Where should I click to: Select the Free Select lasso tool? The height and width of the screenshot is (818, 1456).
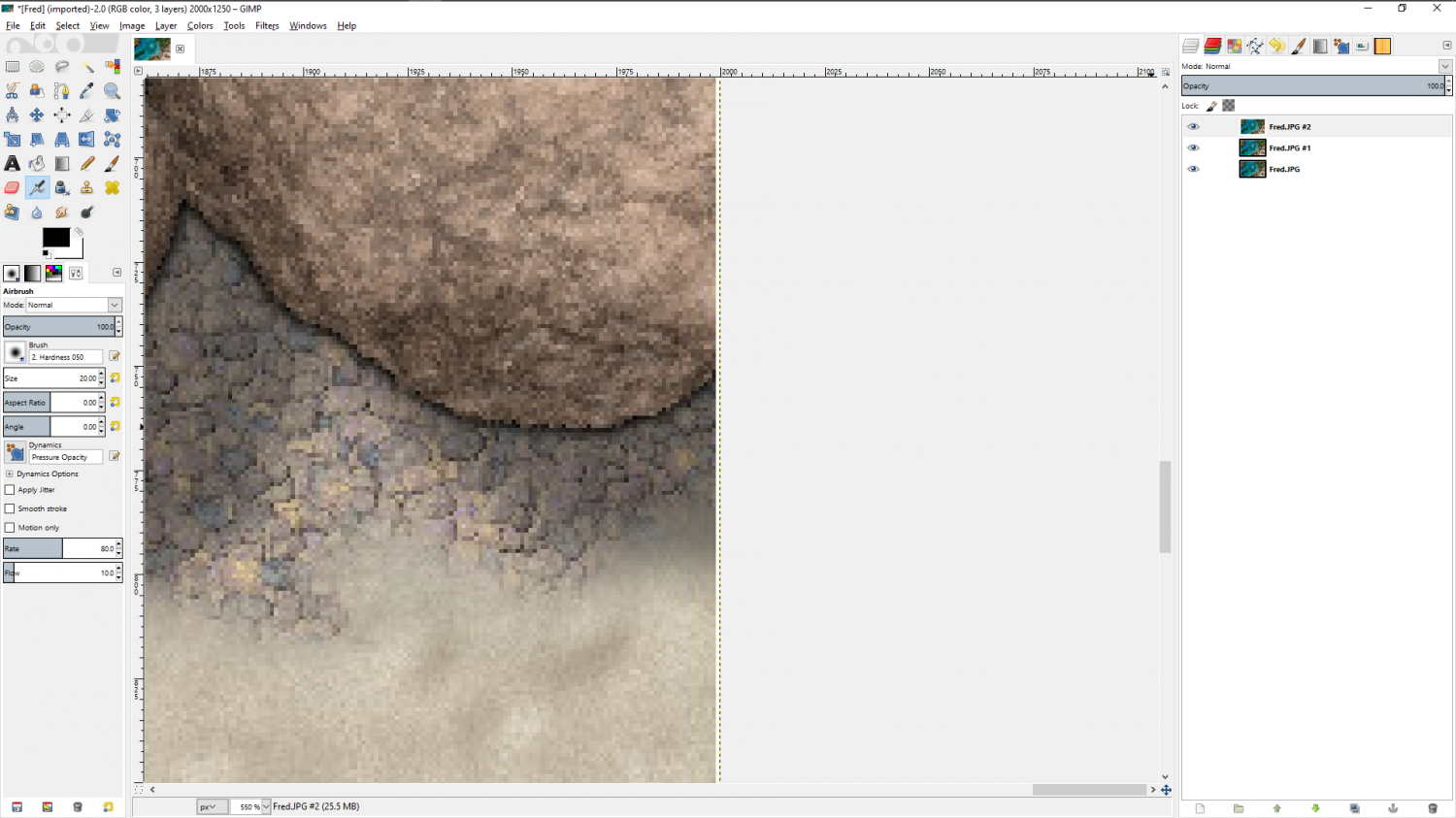coord(62,67)
